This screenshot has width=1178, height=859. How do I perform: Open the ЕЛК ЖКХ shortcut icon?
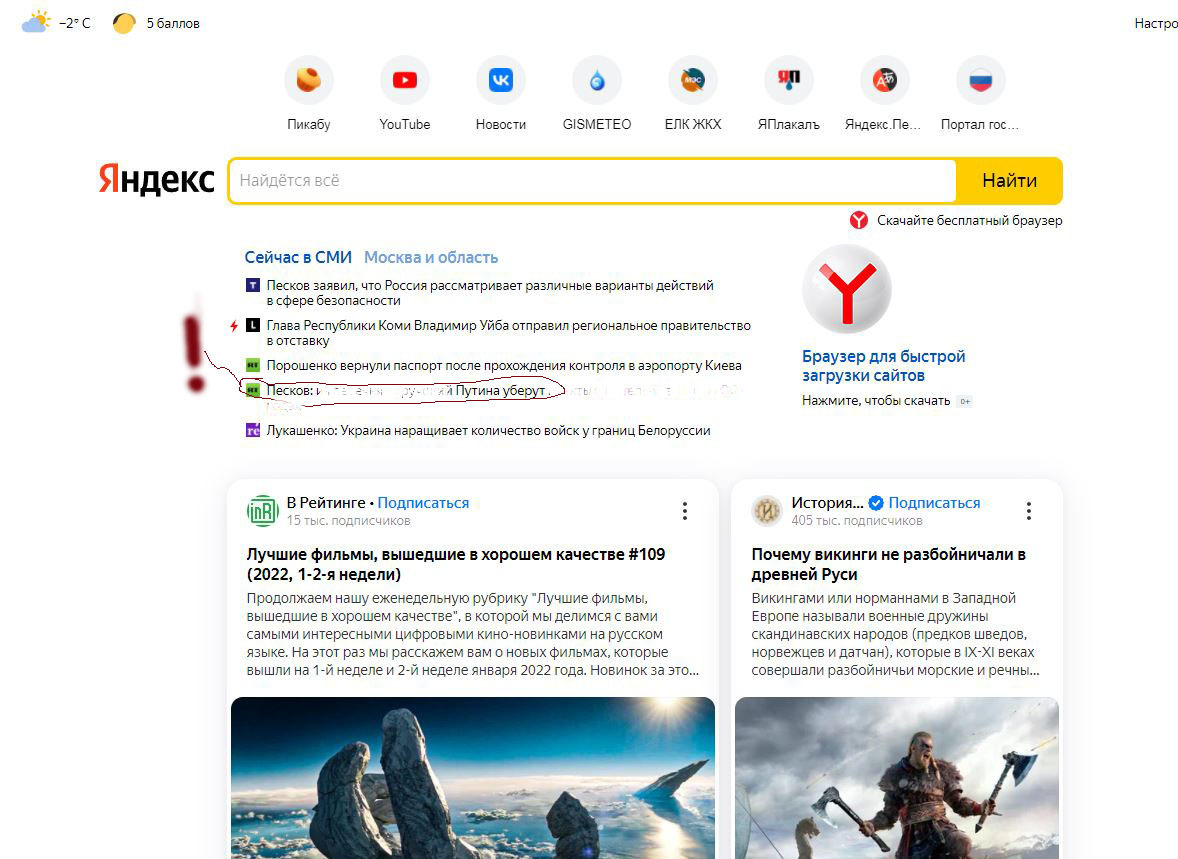pos(693,80)
